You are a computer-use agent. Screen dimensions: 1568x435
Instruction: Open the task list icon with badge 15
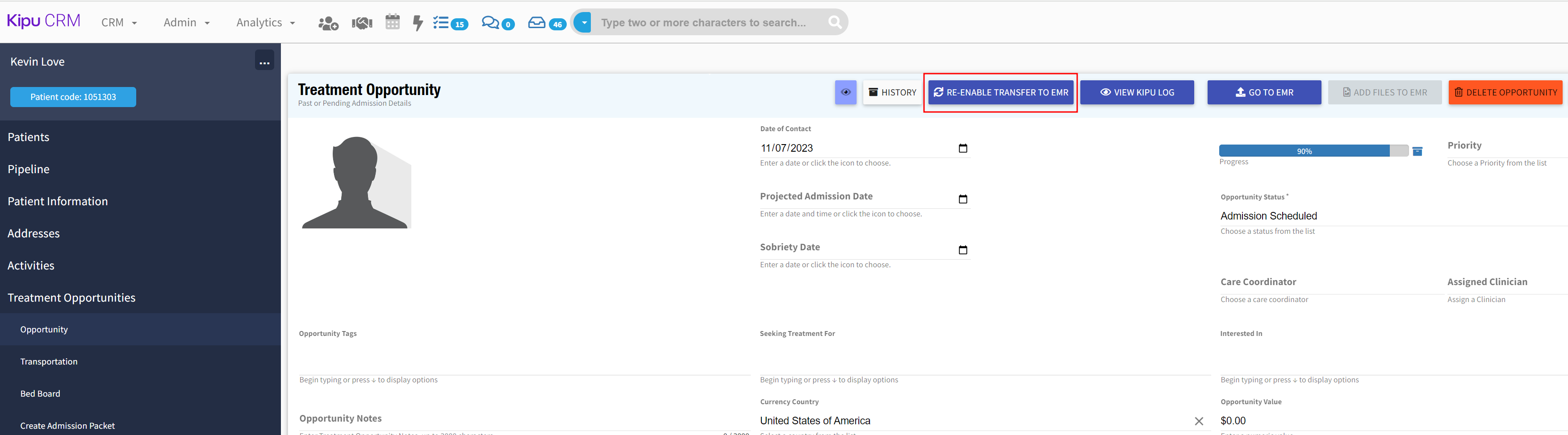click(x=442, y=23)
